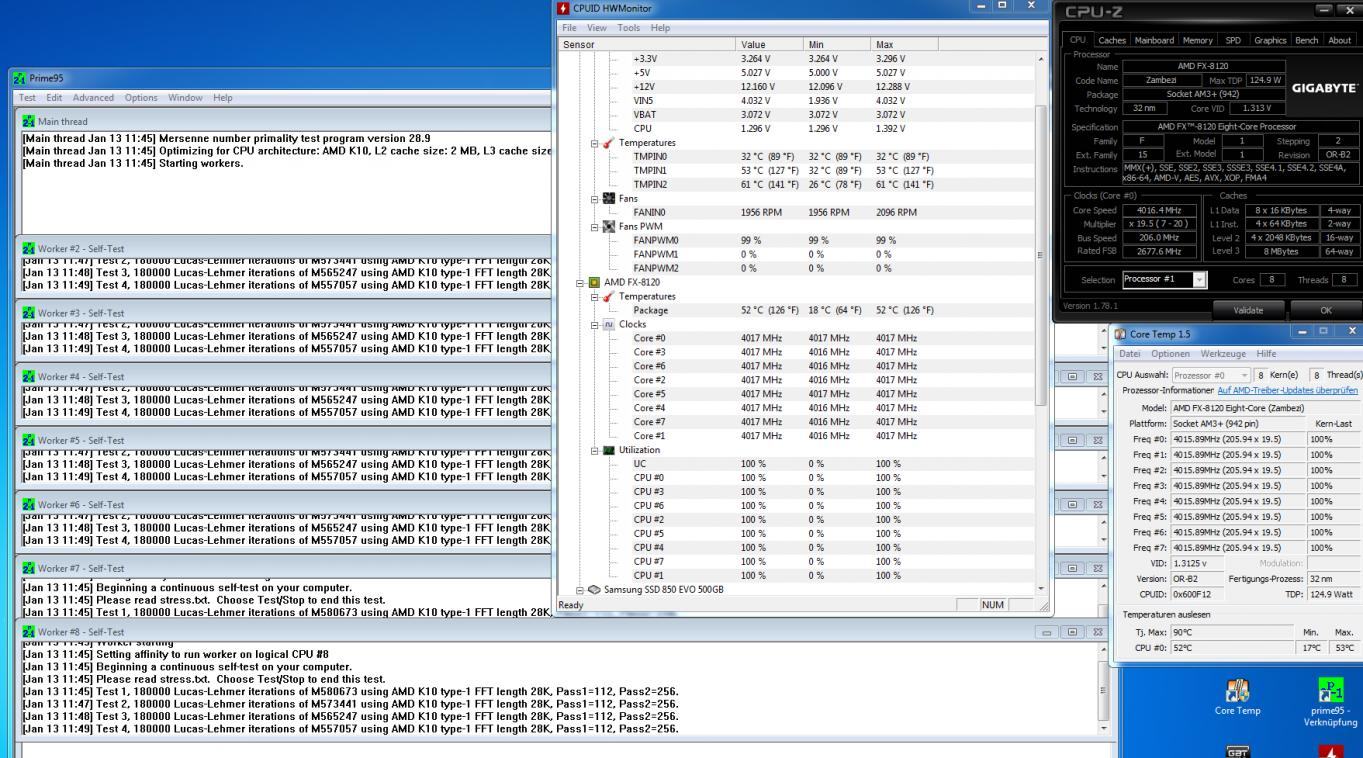Select the FANIN0 row in HWMonitor
The height and width of the screenshot is (758, 1363).
click(797, 213)
